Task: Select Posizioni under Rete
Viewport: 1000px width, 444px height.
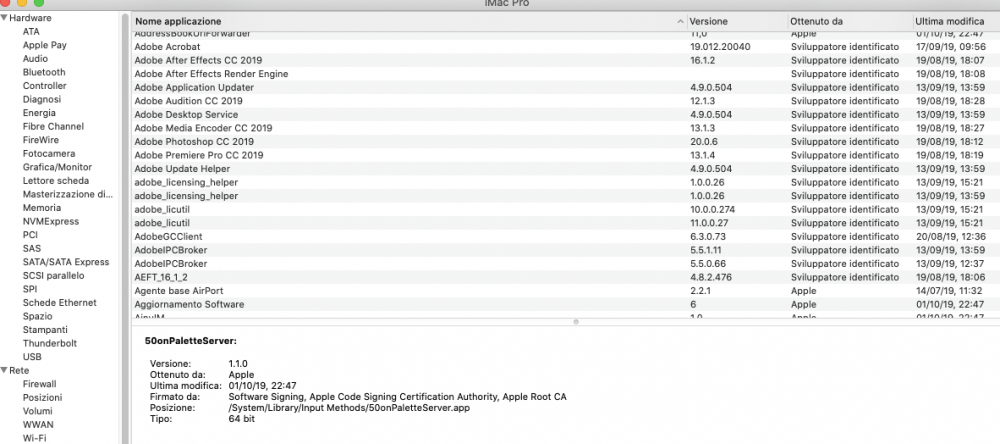Action: pos(43,397)
